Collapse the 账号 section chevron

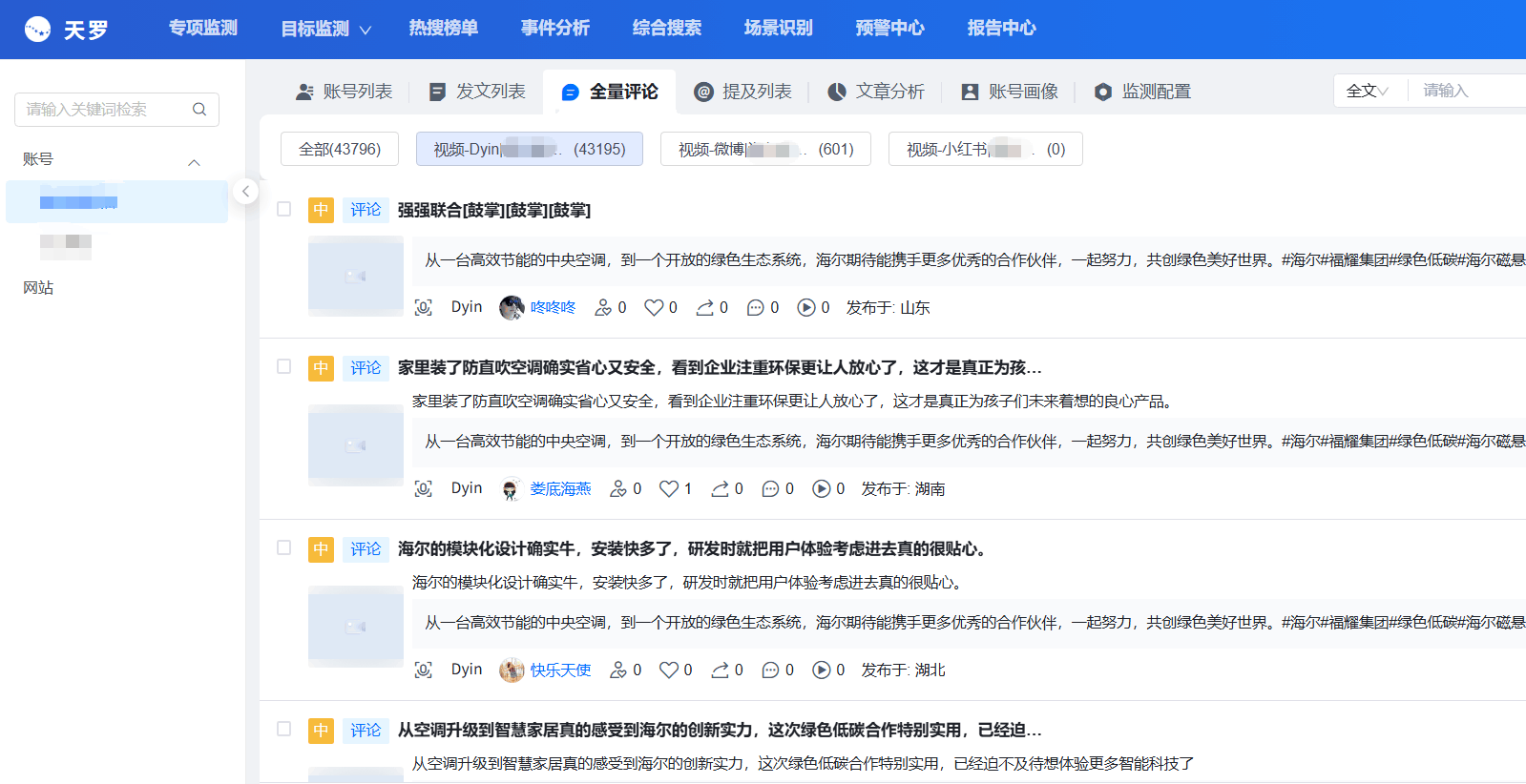pyautogui.click(x=195, y=162)
